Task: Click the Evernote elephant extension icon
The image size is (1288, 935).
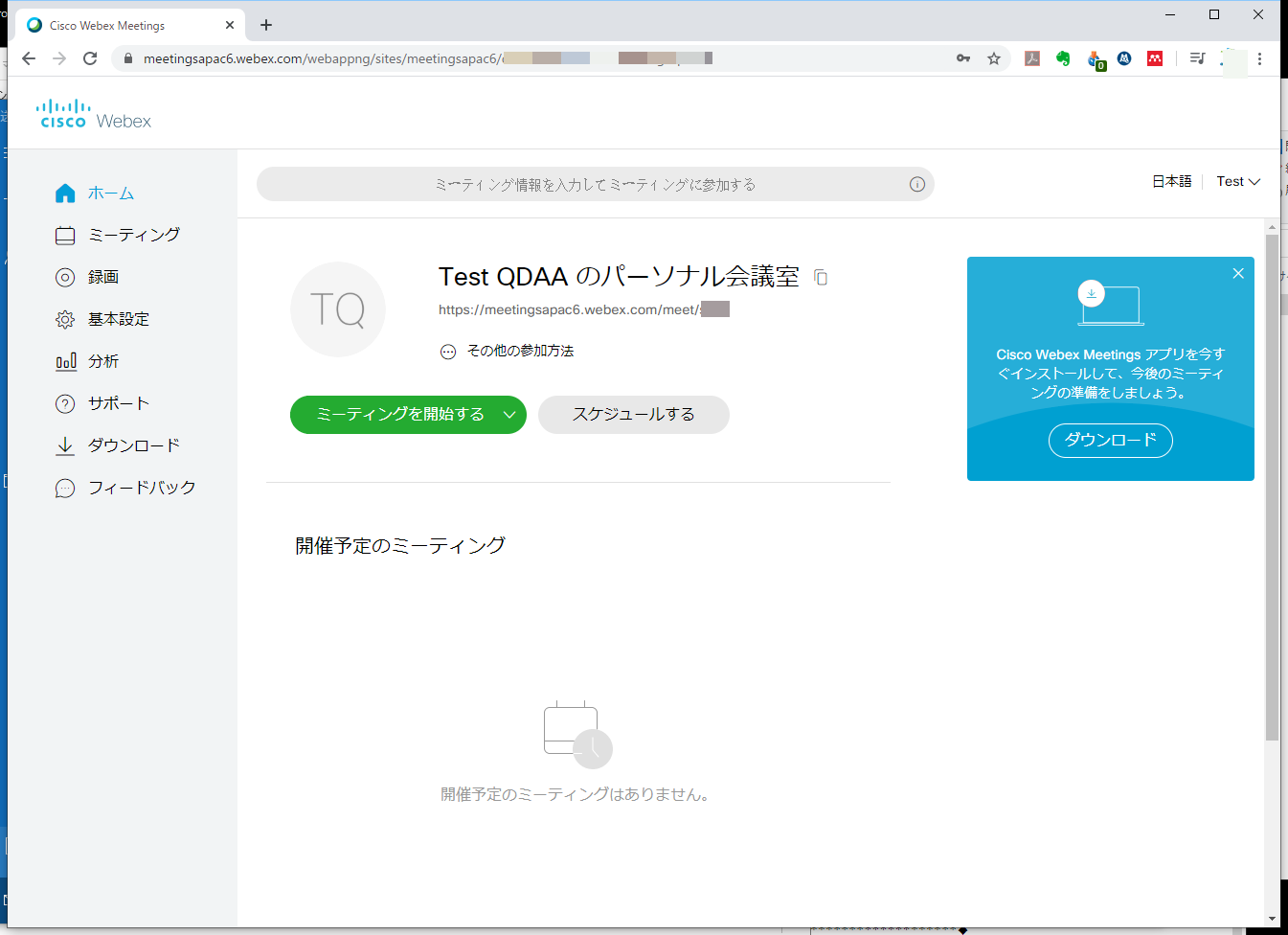Action: [x=1063, y=58]
